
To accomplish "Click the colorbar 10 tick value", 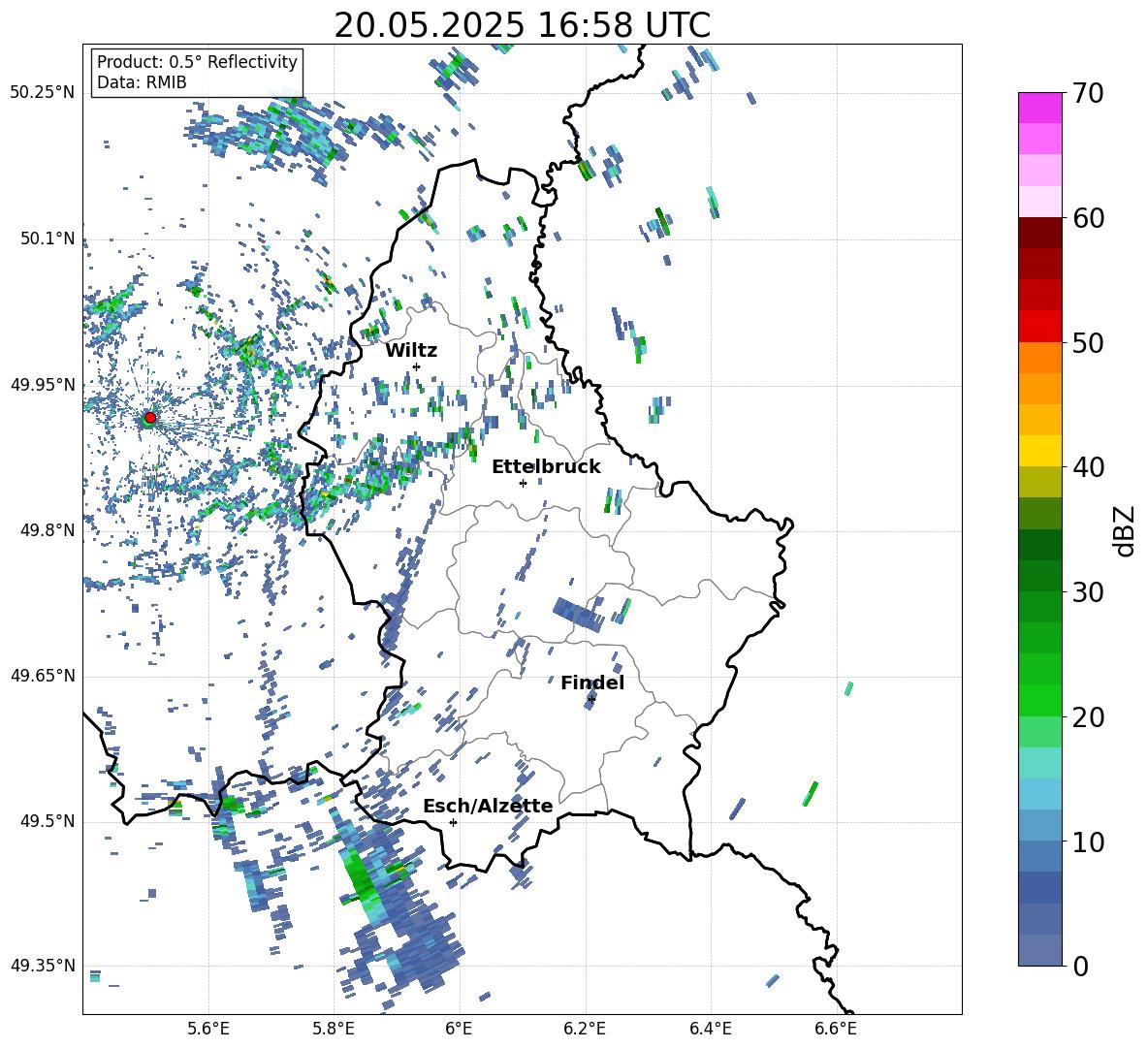I will coord(1088,842).
